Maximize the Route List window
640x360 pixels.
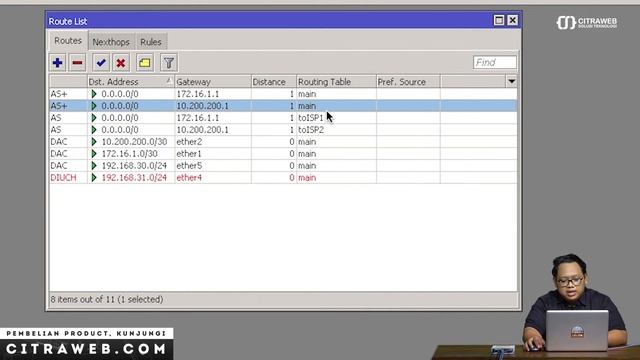[x=499, y=20]
